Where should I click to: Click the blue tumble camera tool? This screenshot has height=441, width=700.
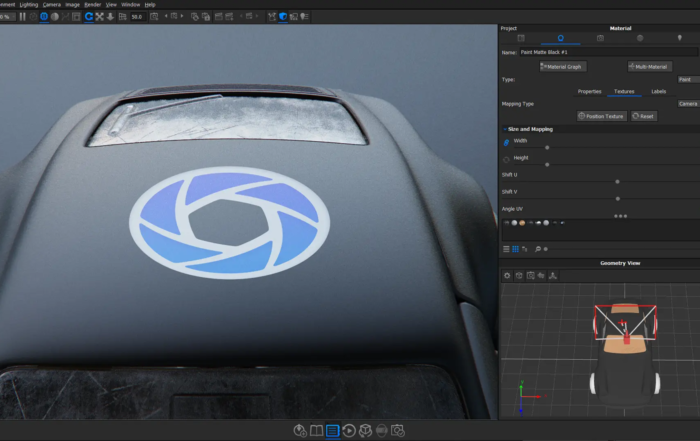(x=89, y=17)
